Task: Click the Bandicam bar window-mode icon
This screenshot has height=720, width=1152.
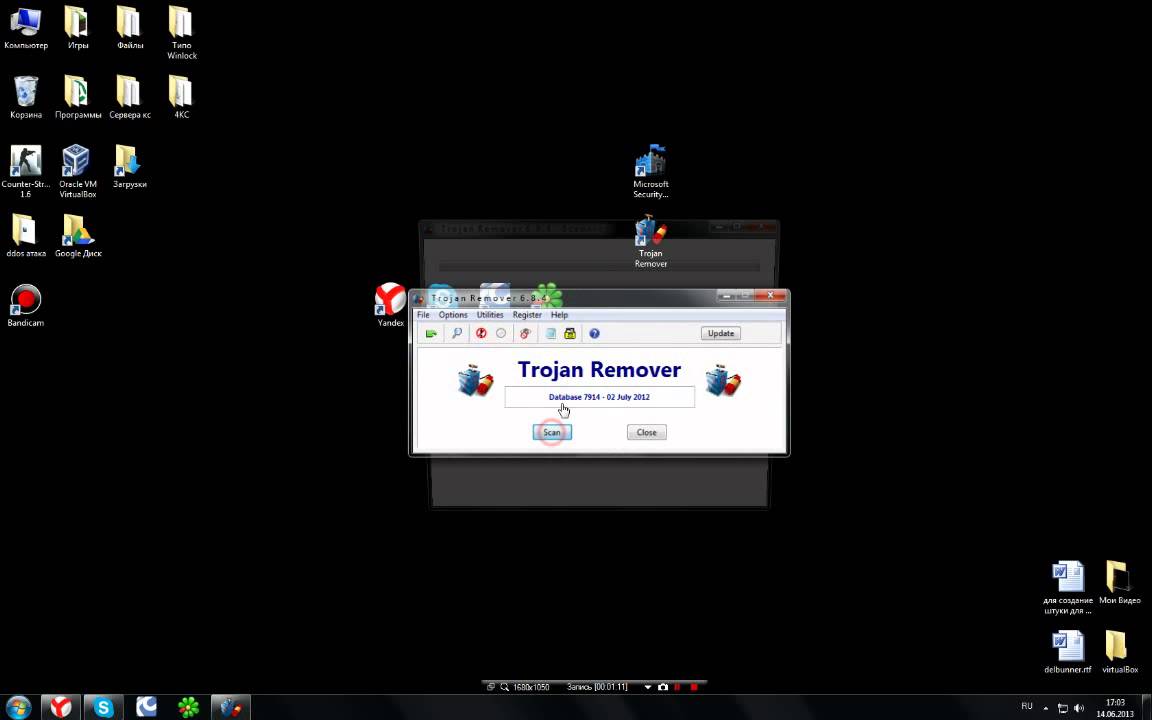Action: [492, 688]
